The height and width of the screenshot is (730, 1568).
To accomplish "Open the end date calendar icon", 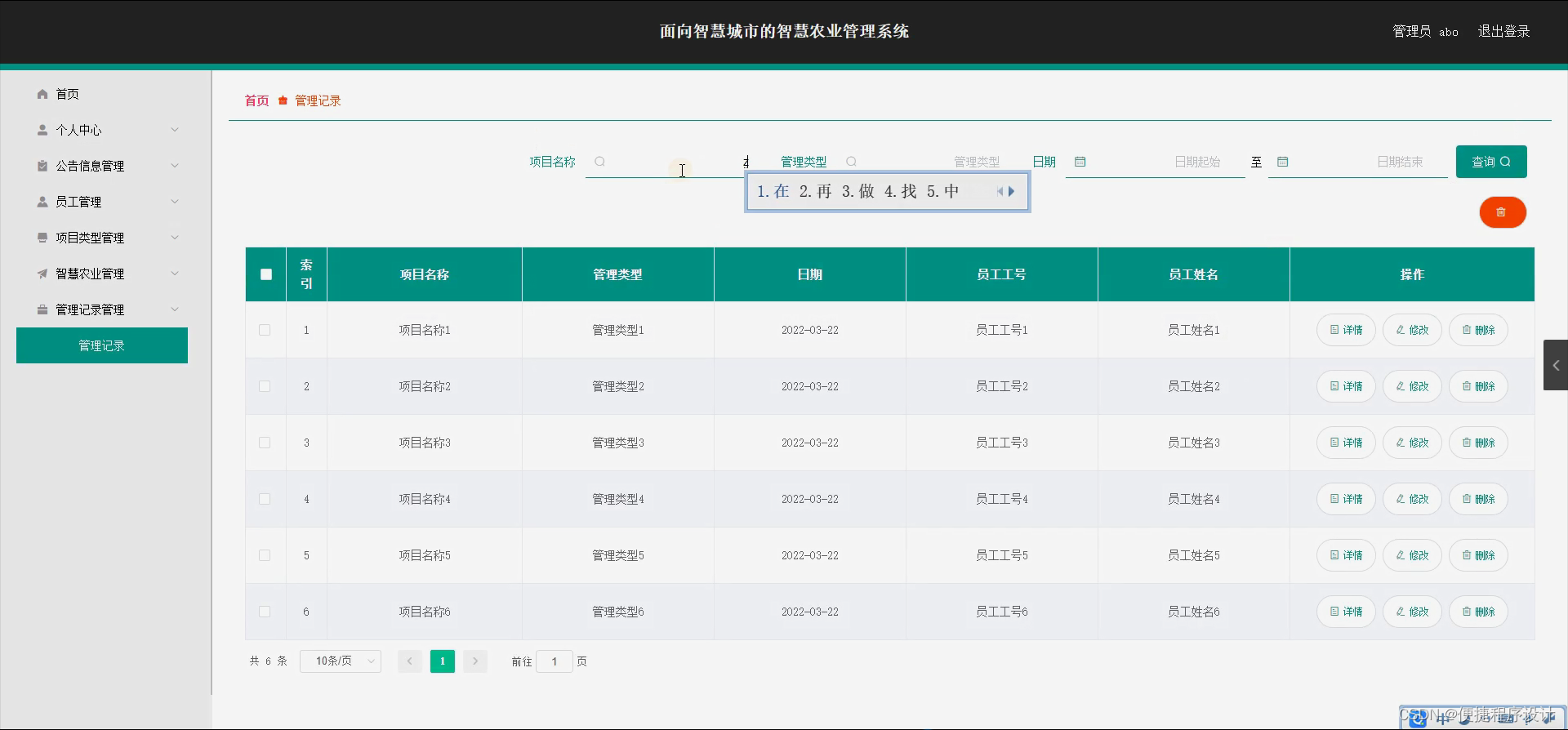I will 1282,162.
